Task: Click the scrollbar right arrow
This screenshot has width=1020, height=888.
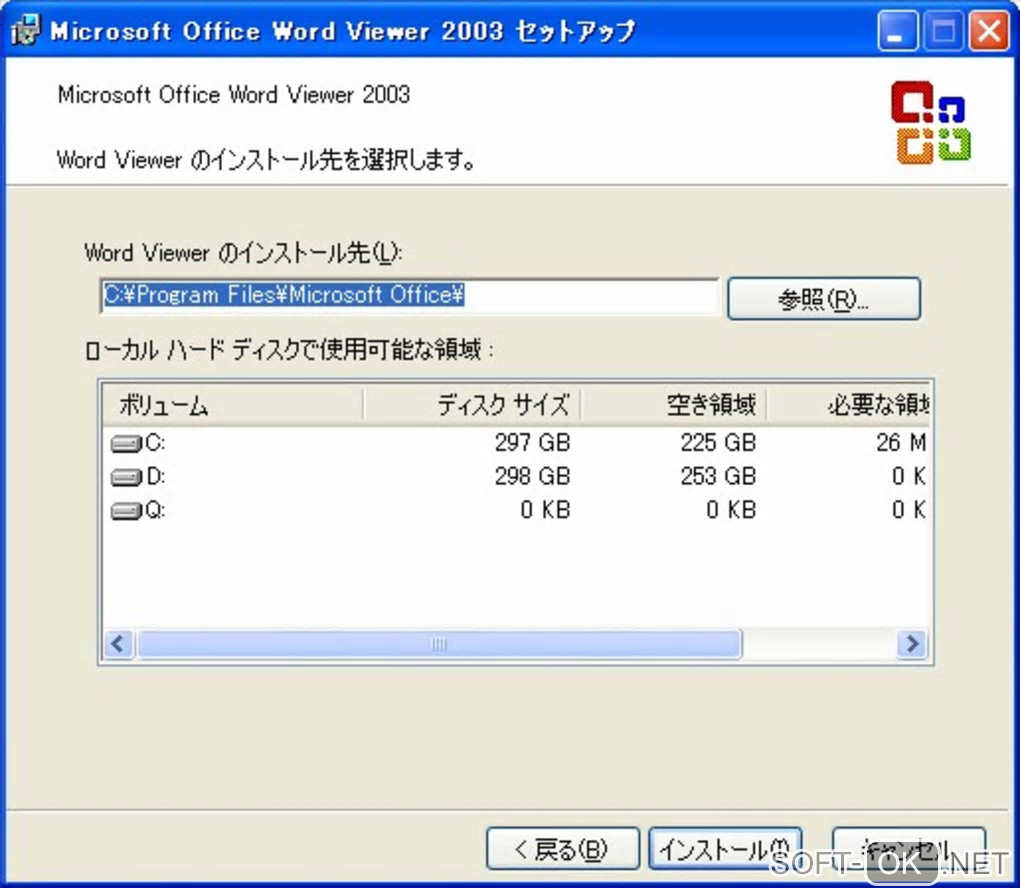Action: click(912, 644)
